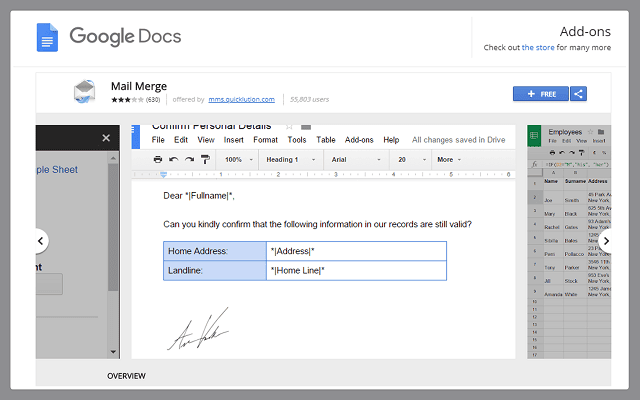Open the View menu in Docs preview
This screenshot has width=640, height=400.
[x=206, y=140]
